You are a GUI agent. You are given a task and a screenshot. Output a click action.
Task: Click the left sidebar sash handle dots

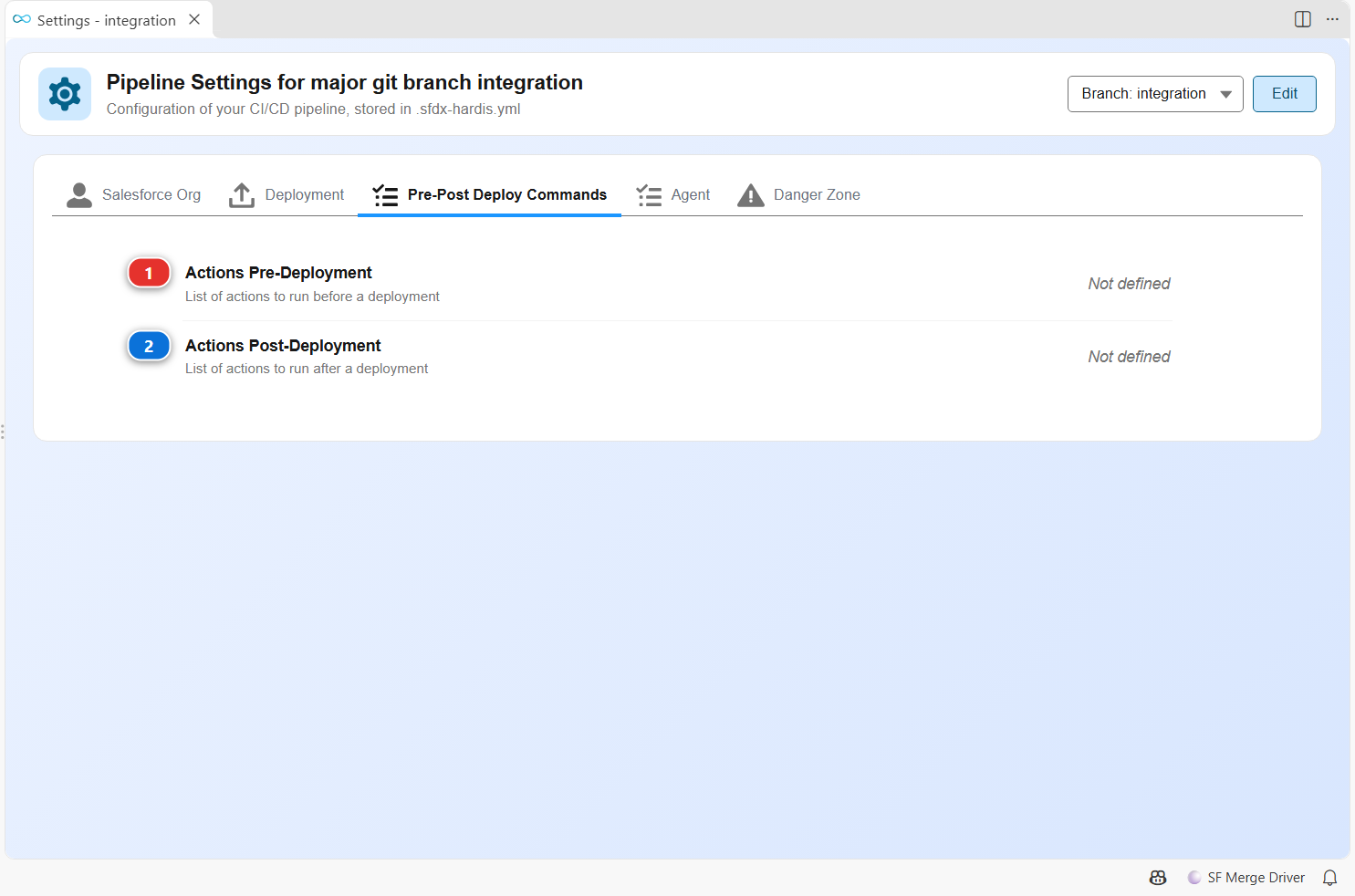pos(3,432)
